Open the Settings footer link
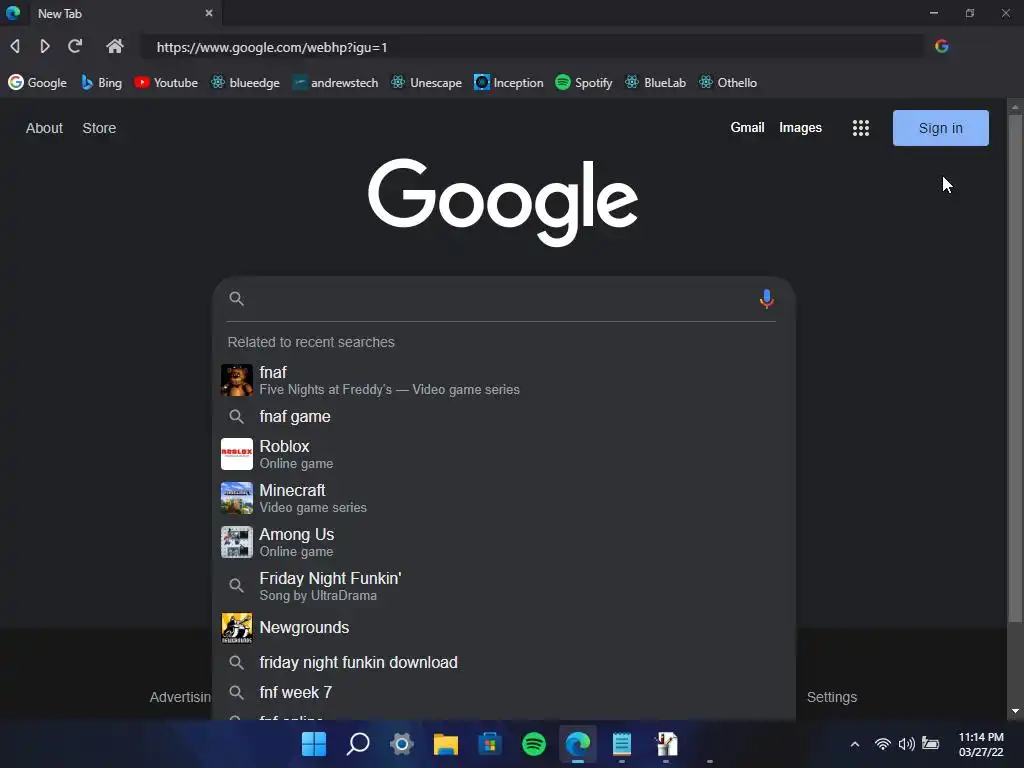The image size is (1024, 768). pos(831,697)
